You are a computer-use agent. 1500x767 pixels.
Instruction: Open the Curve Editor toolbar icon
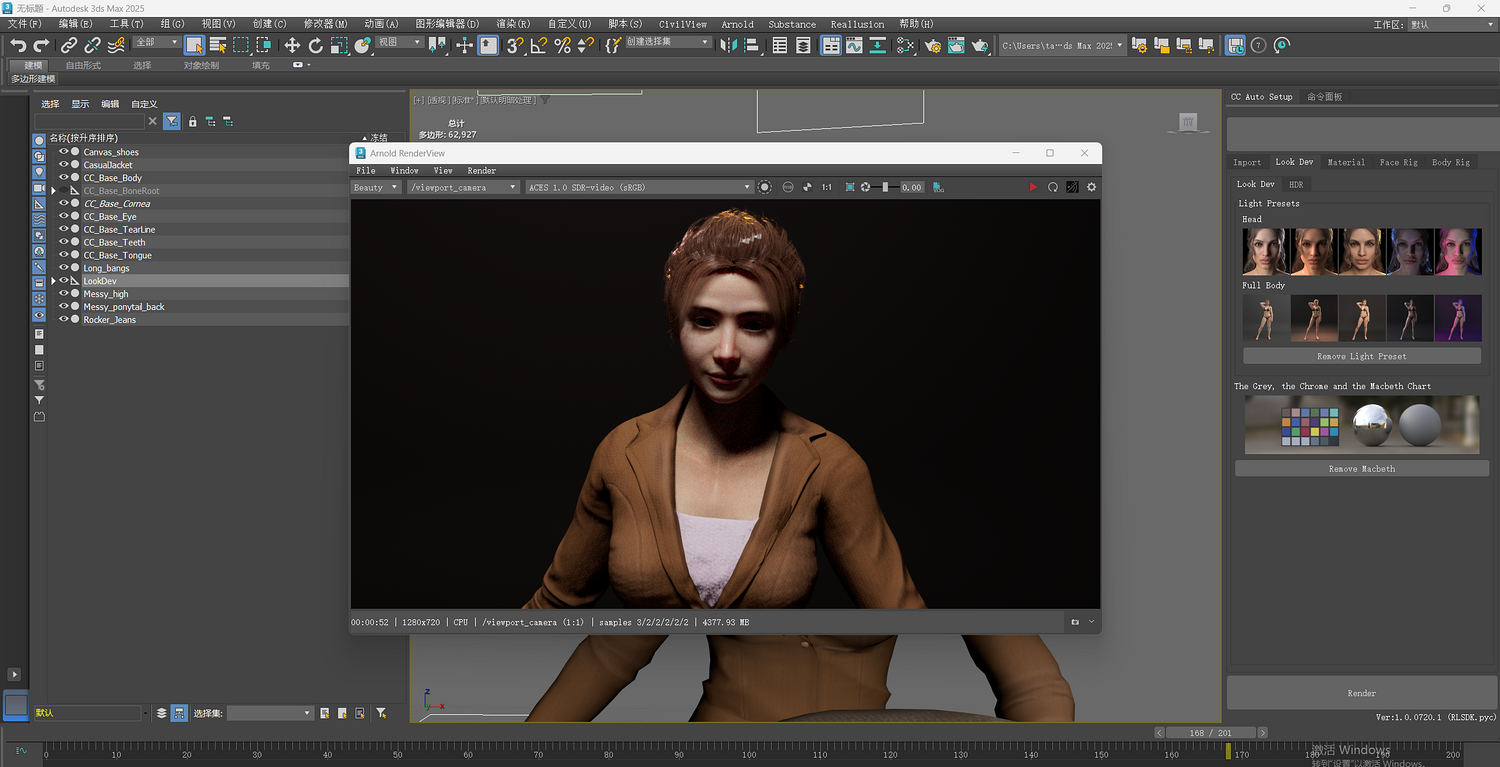[x=854, y=45]
